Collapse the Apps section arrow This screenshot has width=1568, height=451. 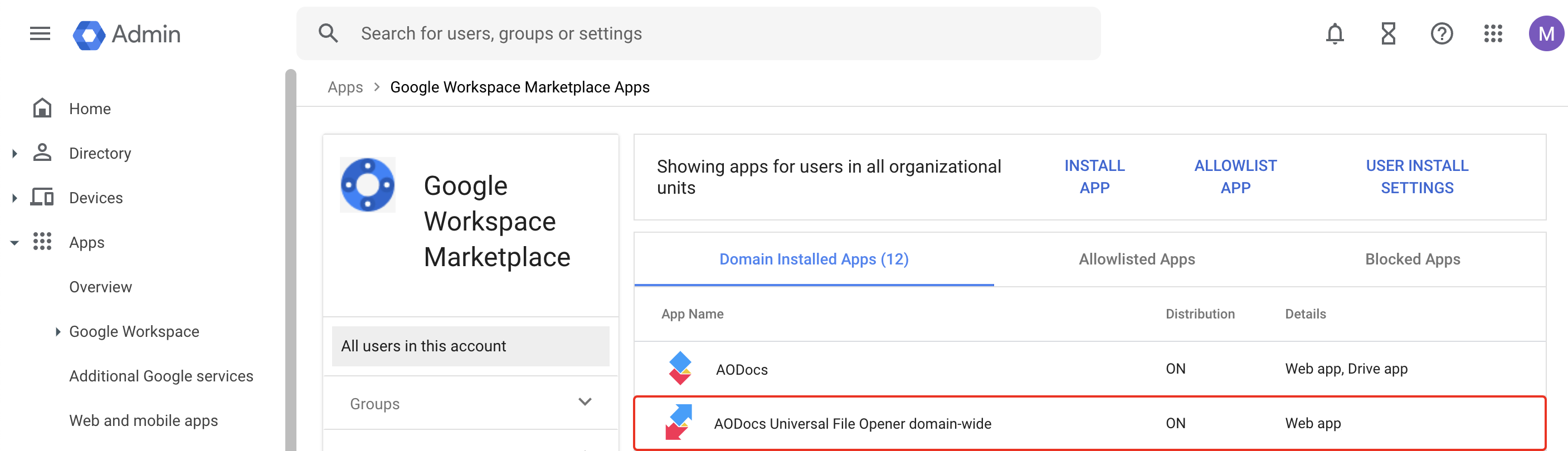click(14, 242)
